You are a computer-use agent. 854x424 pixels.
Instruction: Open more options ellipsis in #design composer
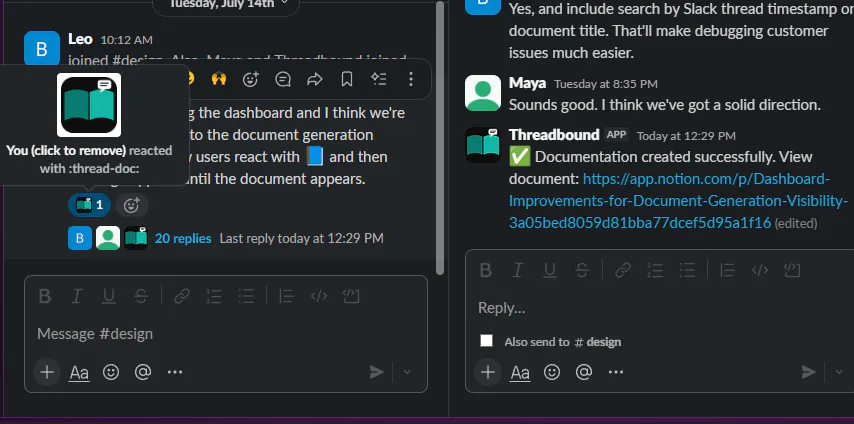coord(175,372)
